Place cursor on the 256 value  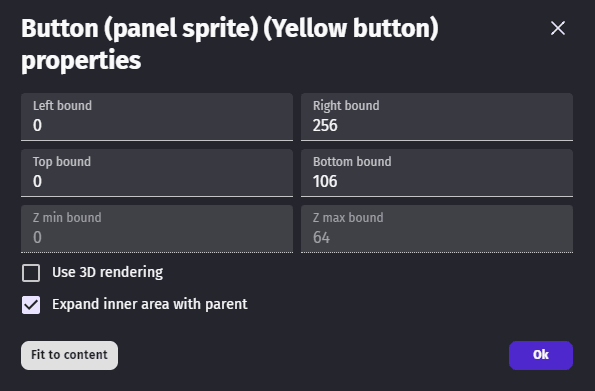coord(325,125)
